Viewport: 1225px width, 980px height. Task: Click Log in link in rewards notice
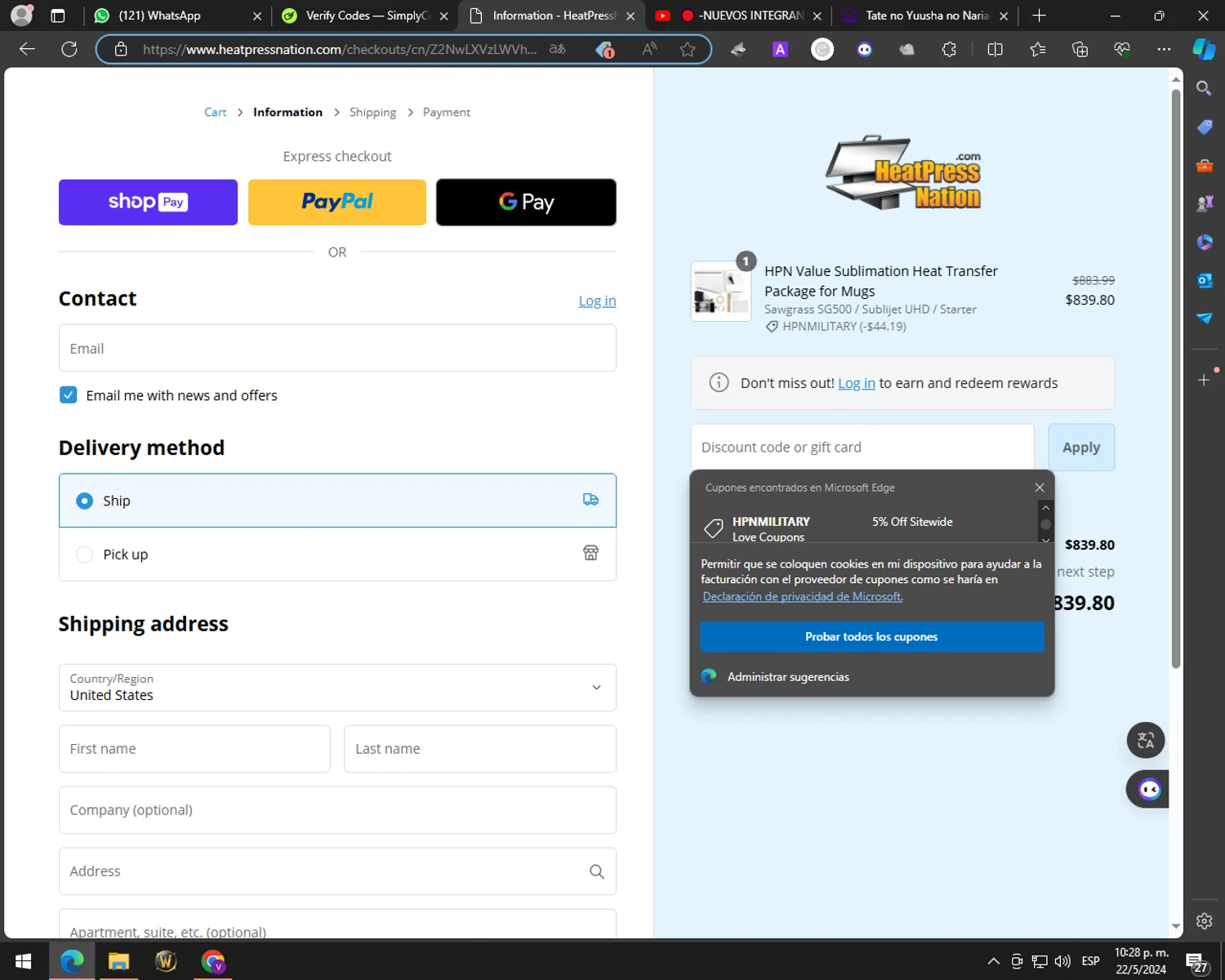(x=856, y=383)
